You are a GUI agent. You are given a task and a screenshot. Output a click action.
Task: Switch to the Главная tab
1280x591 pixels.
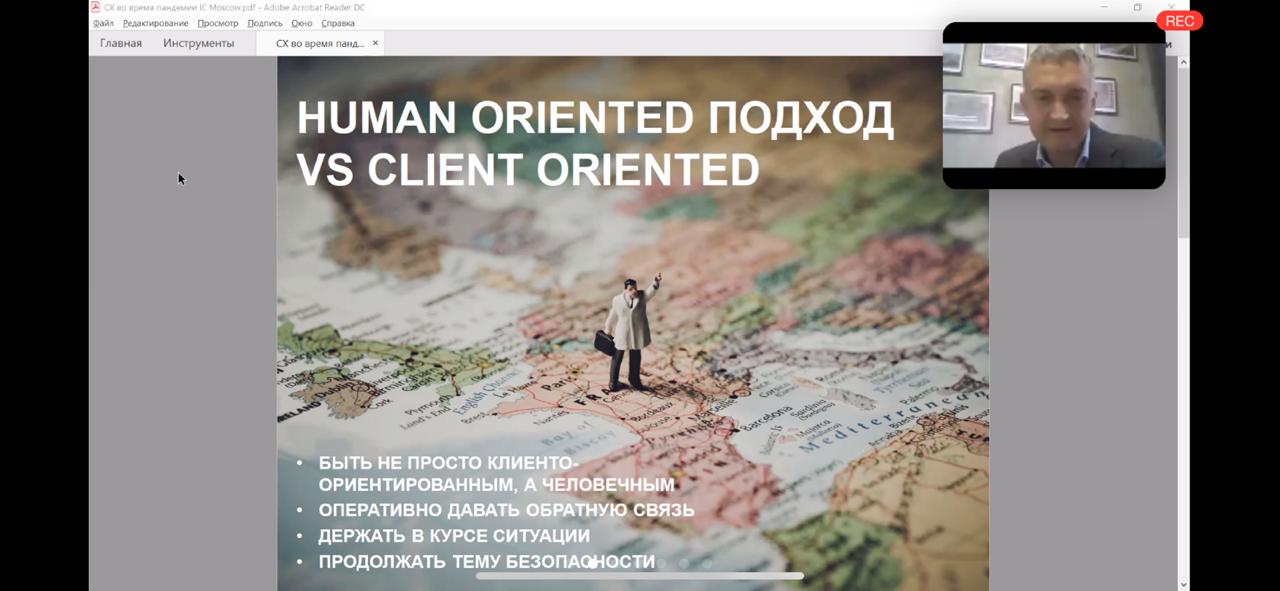click(x=121, y=43)
